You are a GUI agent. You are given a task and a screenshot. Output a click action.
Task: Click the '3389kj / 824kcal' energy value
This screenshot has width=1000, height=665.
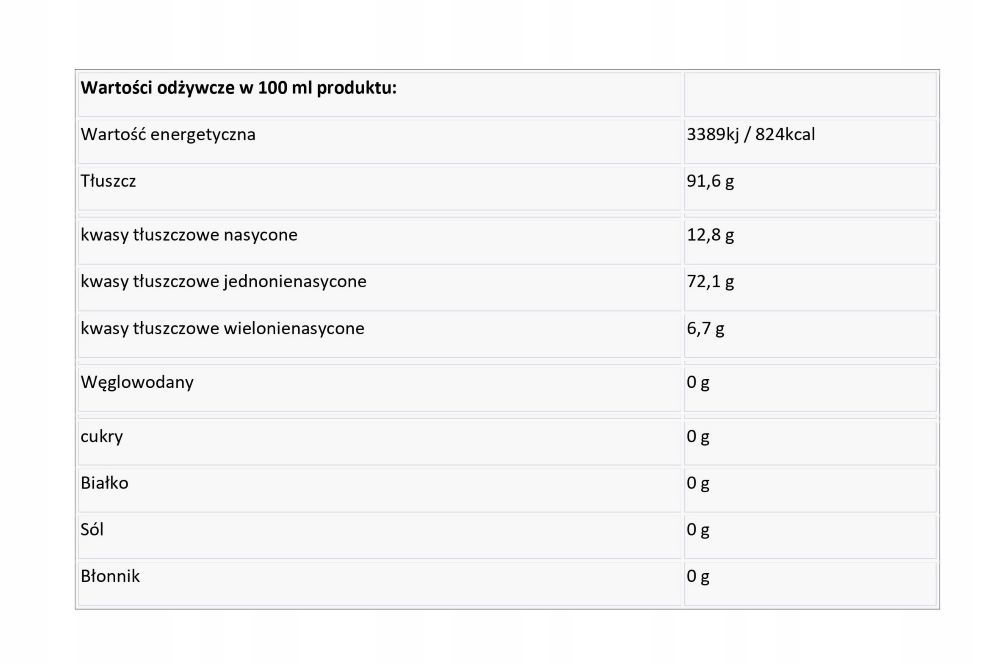pyautogui.click(x=750, y=134)
